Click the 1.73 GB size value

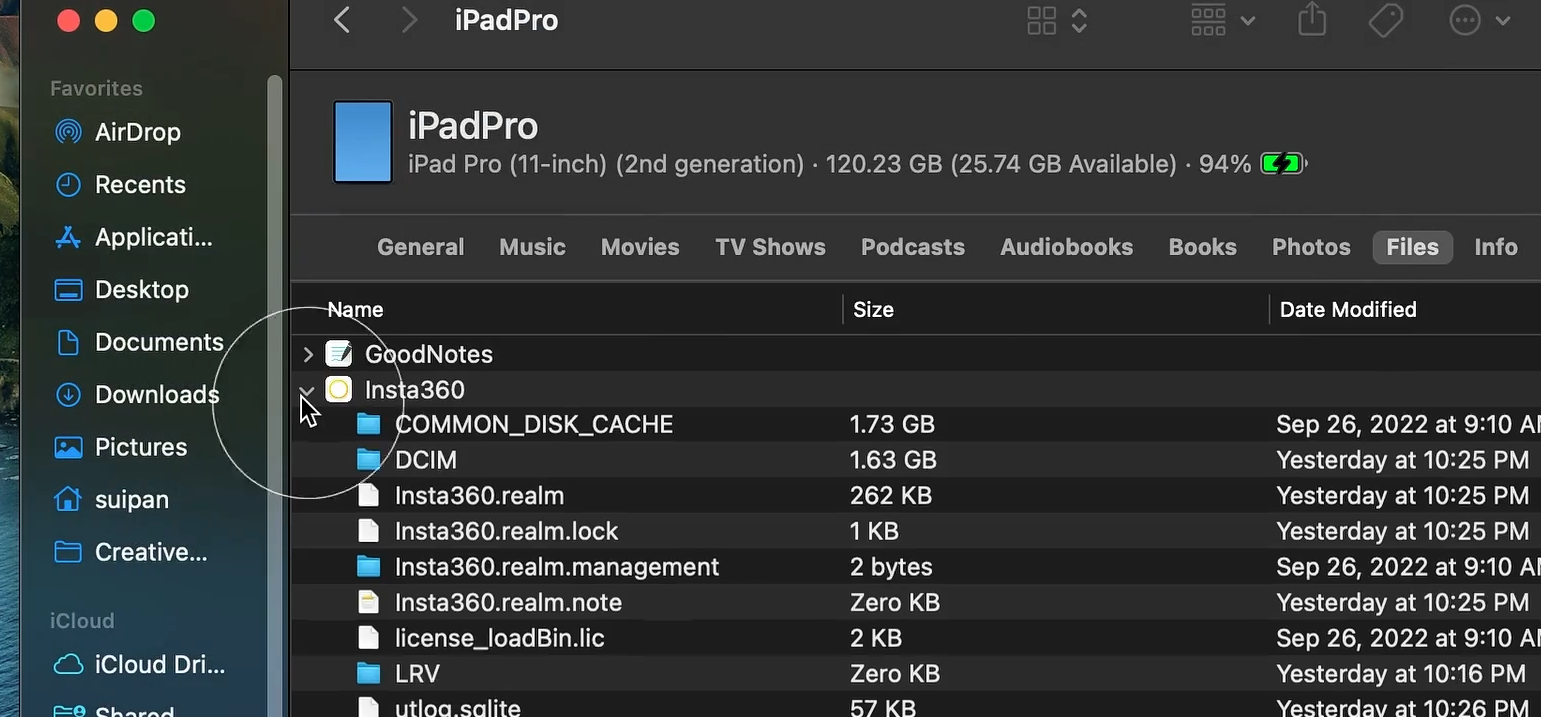tap(892, 424)
